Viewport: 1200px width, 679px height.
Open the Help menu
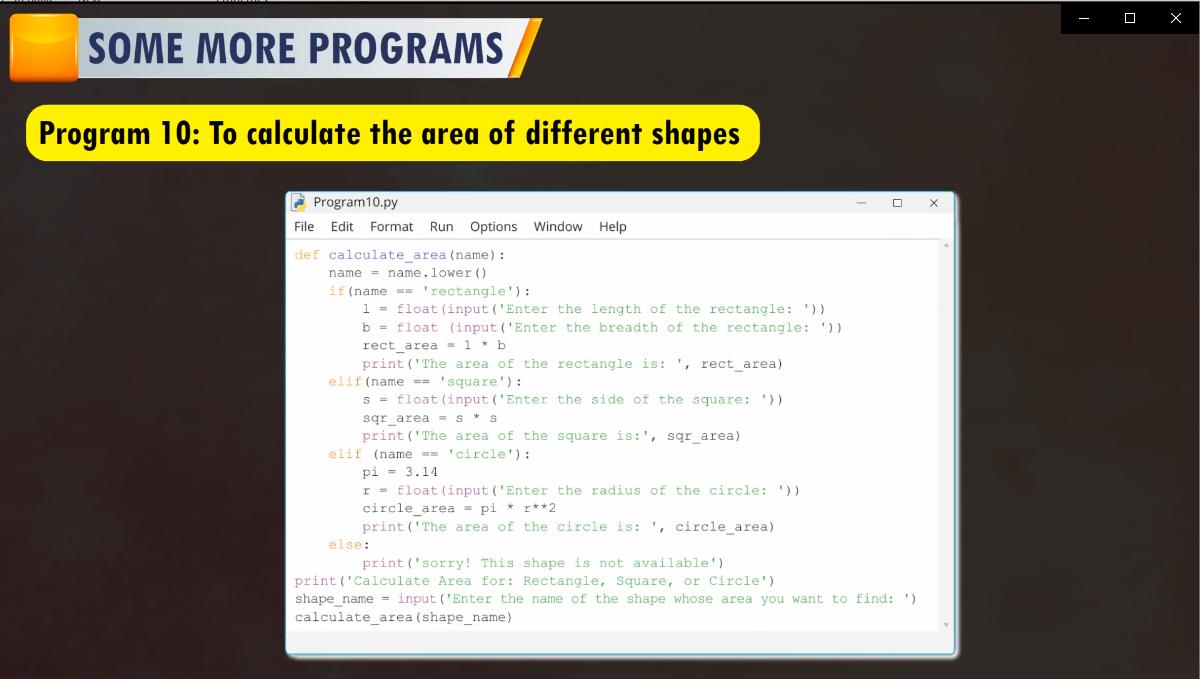[x=613, y=227]
